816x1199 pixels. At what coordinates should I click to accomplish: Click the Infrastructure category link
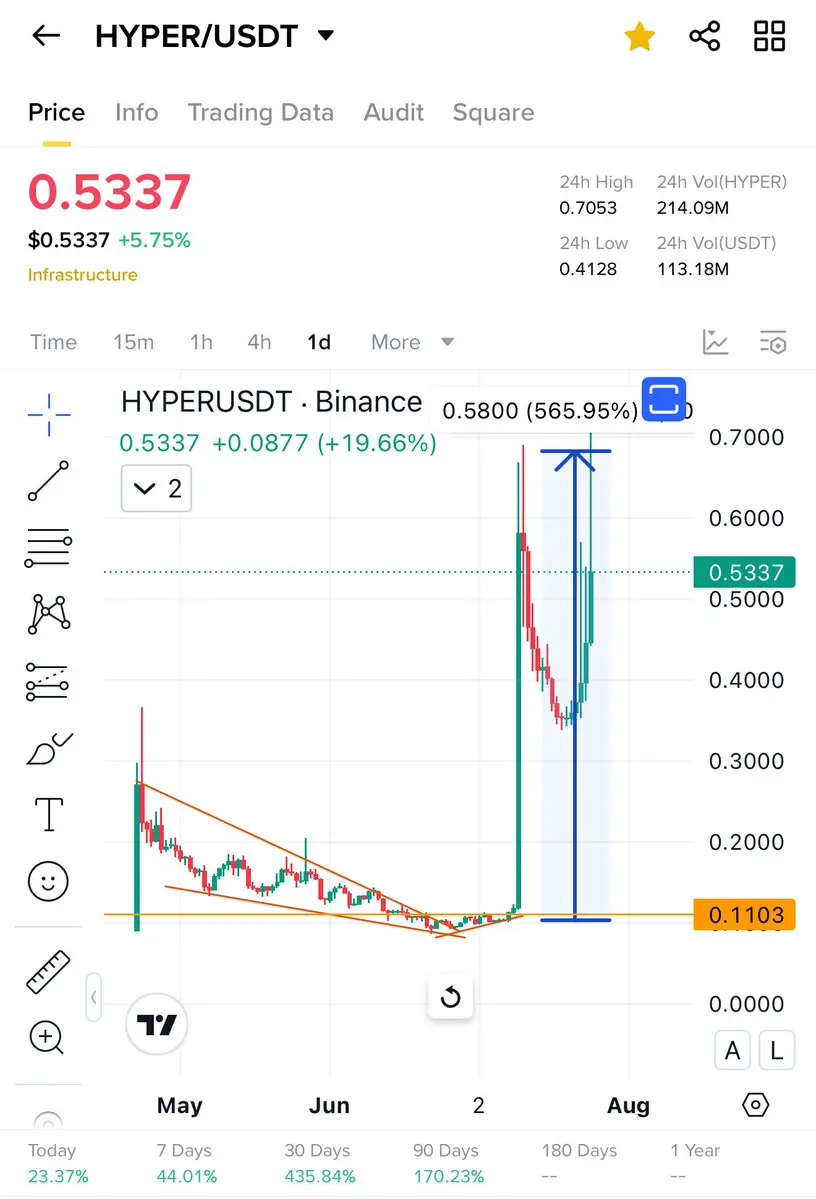coord(83,275)
